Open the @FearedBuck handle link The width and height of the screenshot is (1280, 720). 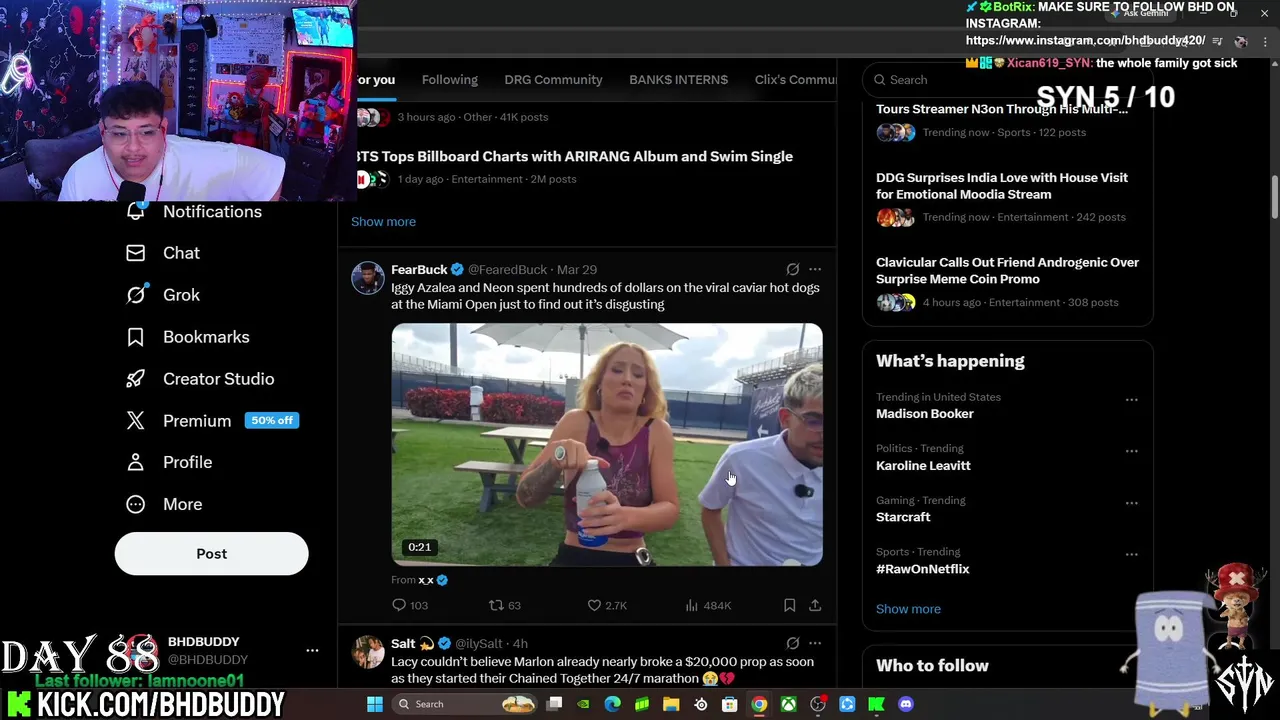coord(508,269)
